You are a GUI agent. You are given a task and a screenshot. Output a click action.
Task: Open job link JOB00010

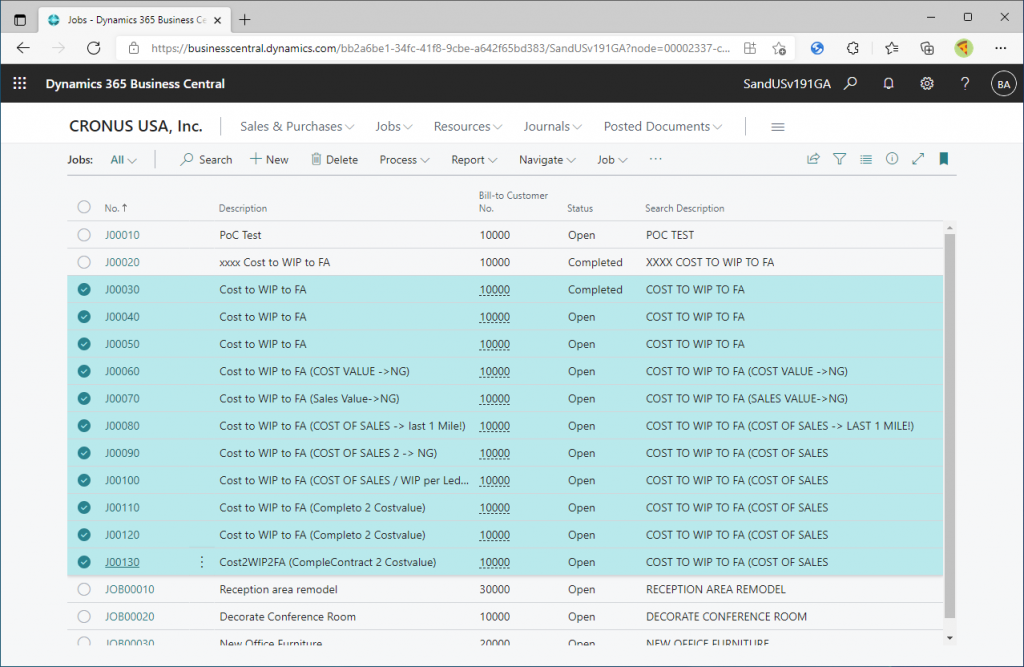[129, 590]
